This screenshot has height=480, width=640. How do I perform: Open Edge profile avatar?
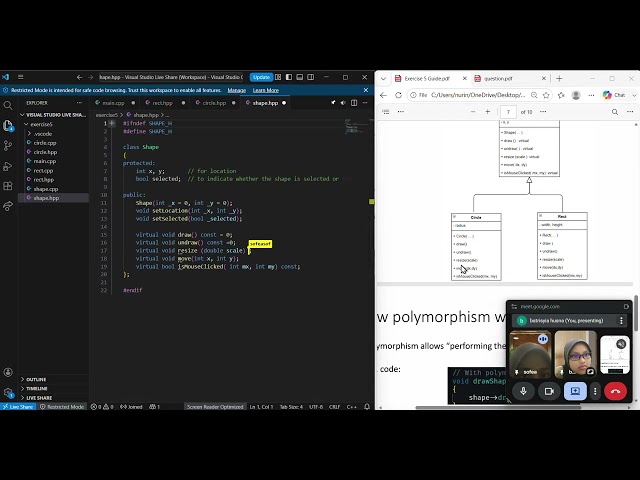(576, 95)
